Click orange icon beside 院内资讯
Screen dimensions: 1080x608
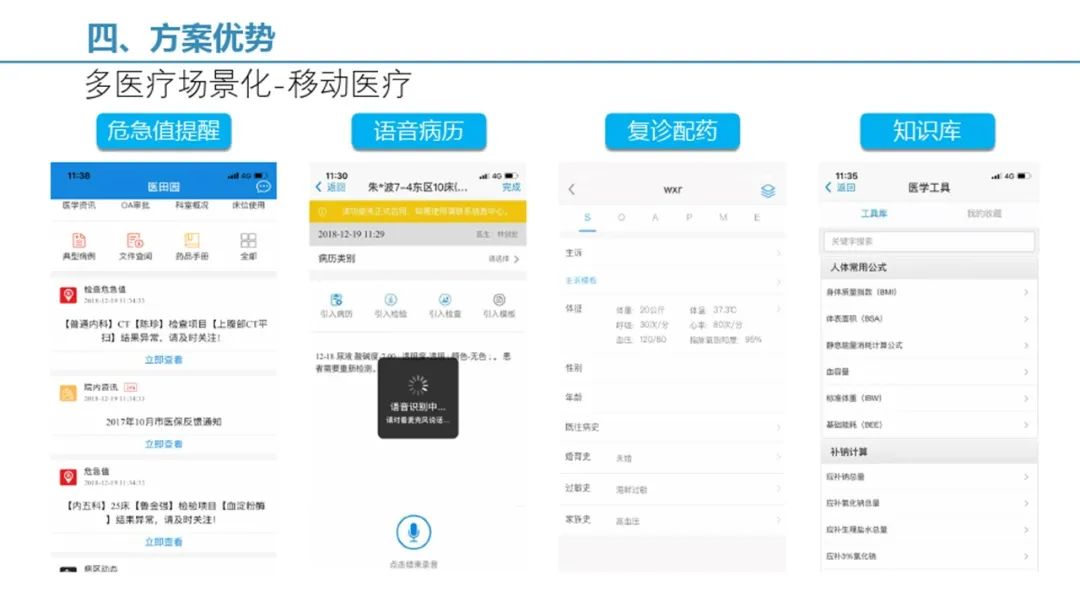pyautogui.click(x=68, y=393)
